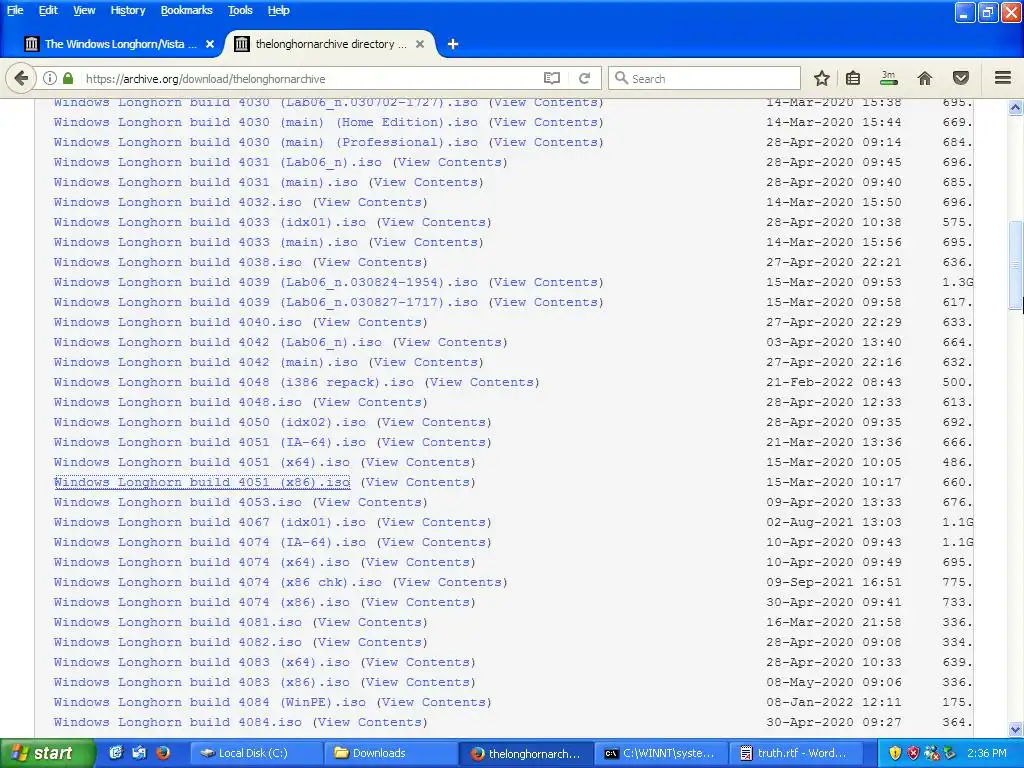
Task: Save page to Pocket icon
Action: pos(961,78)
